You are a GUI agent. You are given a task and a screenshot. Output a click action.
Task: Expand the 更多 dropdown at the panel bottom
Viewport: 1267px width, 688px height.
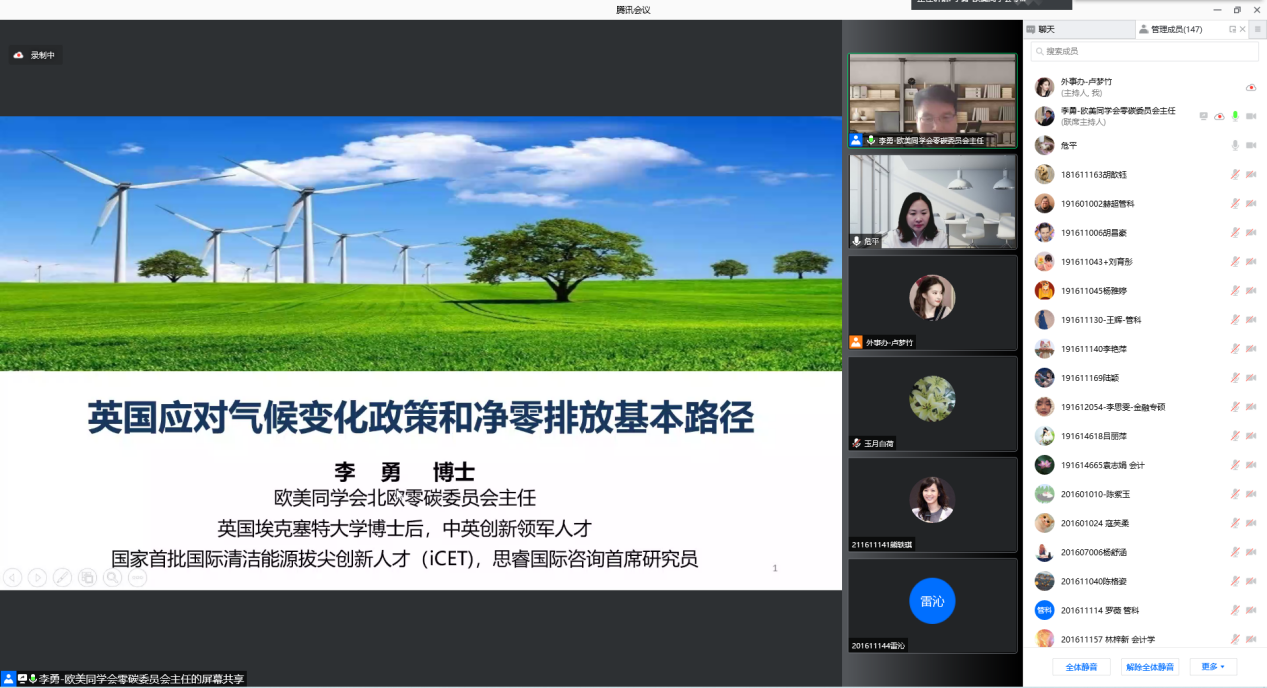(x=1213, y=667)
